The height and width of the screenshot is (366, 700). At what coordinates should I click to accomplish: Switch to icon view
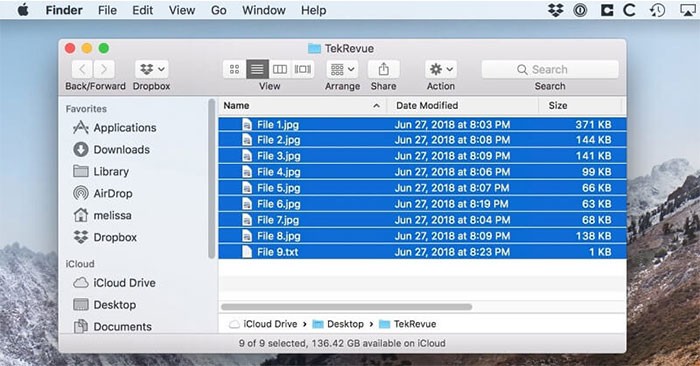click(x=234, y=69)
